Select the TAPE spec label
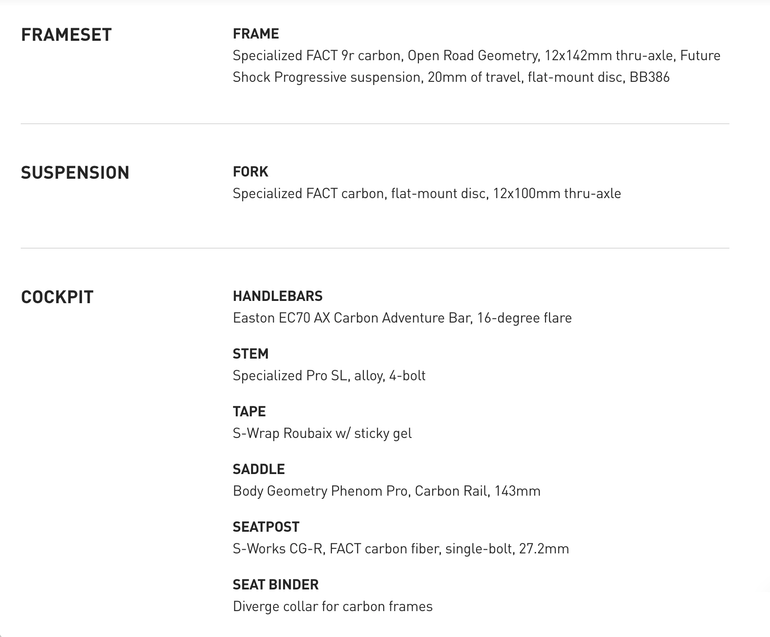This screenshot has height=637, width=770. [x=249, y=411]
